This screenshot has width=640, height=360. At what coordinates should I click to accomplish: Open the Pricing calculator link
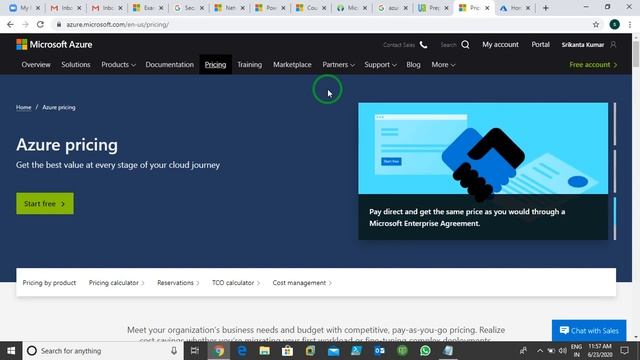pyautogui.click(x=116, y=283)
